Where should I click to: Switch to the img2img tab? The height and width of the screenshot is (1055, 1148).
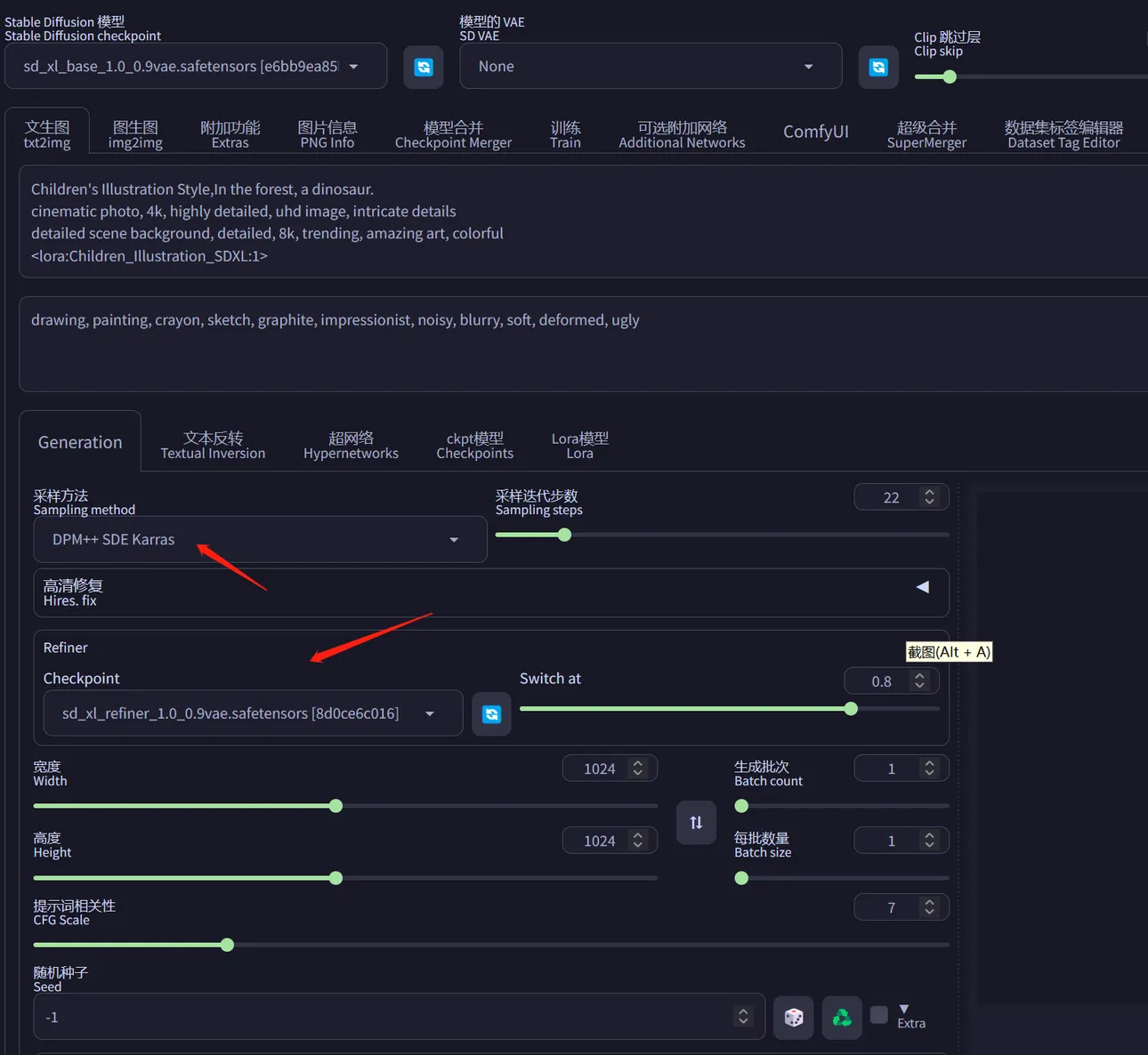pyautogui.click(x=135, y=134)
